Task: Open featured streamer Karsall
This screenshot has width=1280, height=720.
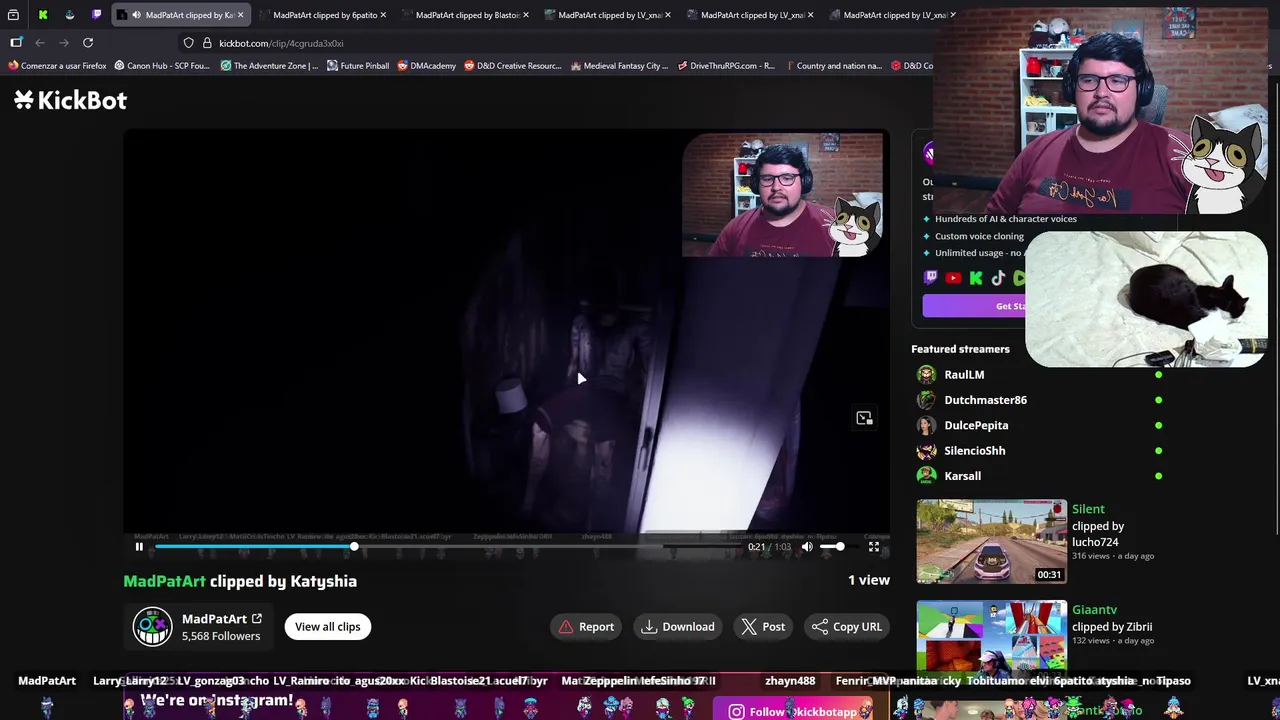Action: coord(962,476)
